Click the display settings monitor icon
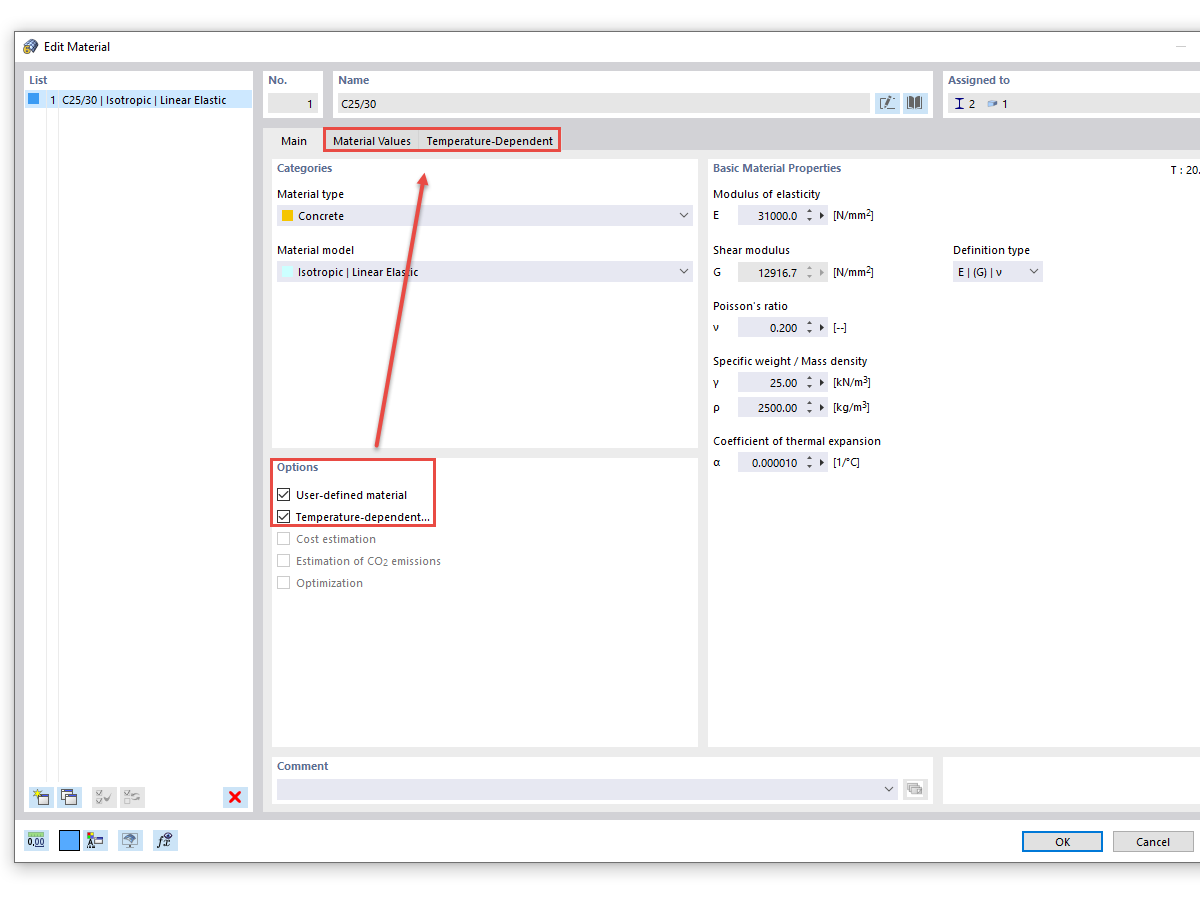This screenshot has width=1200, height=900. (129, 840)
